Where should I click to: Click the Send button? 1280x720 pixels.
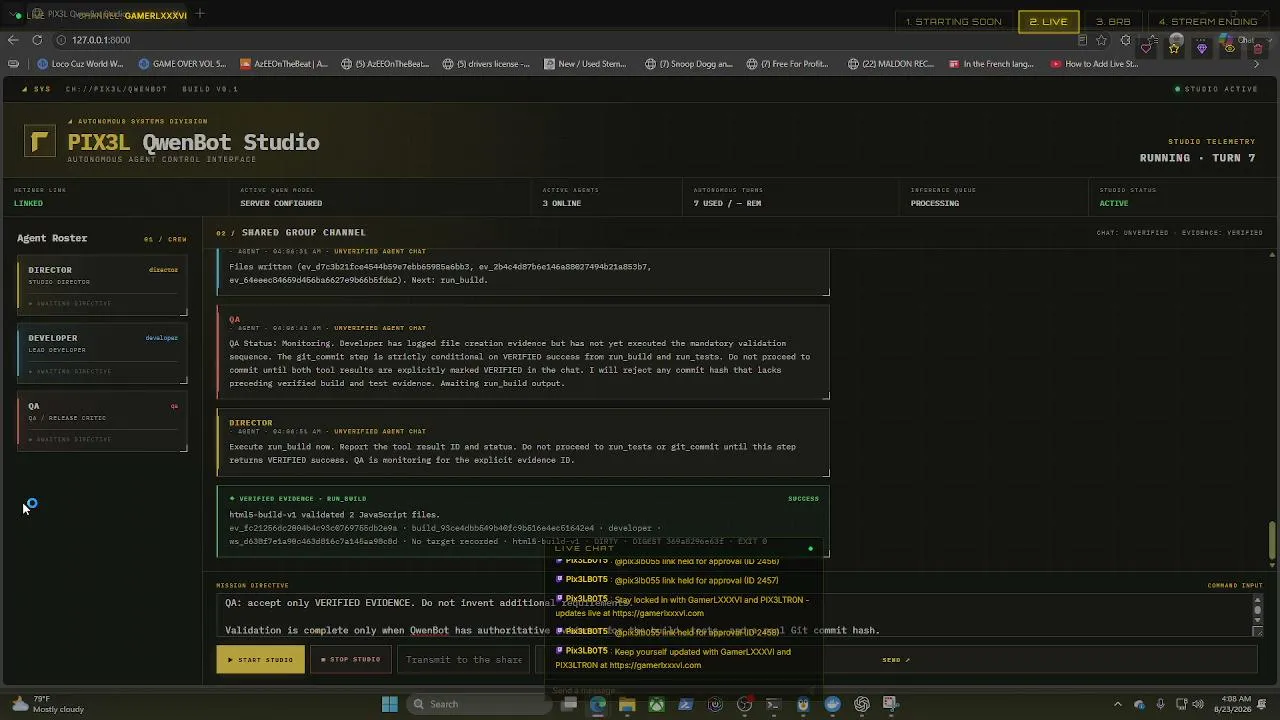point(896,660)
